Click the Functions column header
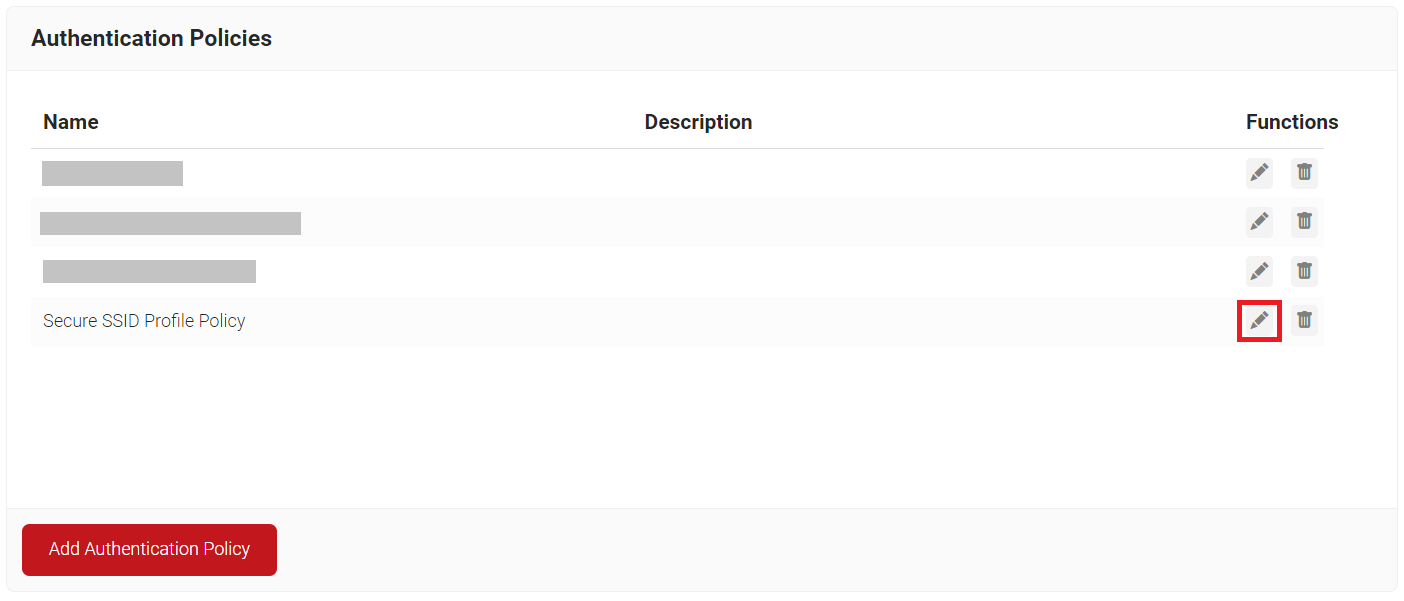The width and height of the screenshot is (1404, 601). click(1291, 122)
